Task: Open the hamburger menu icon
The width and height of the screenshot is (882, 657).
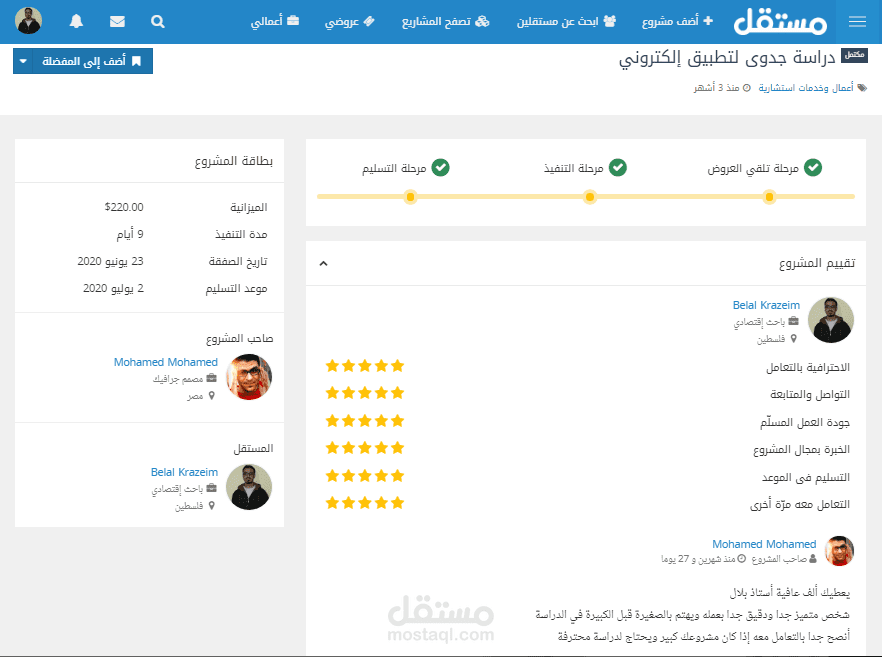Action: point(857,21)
